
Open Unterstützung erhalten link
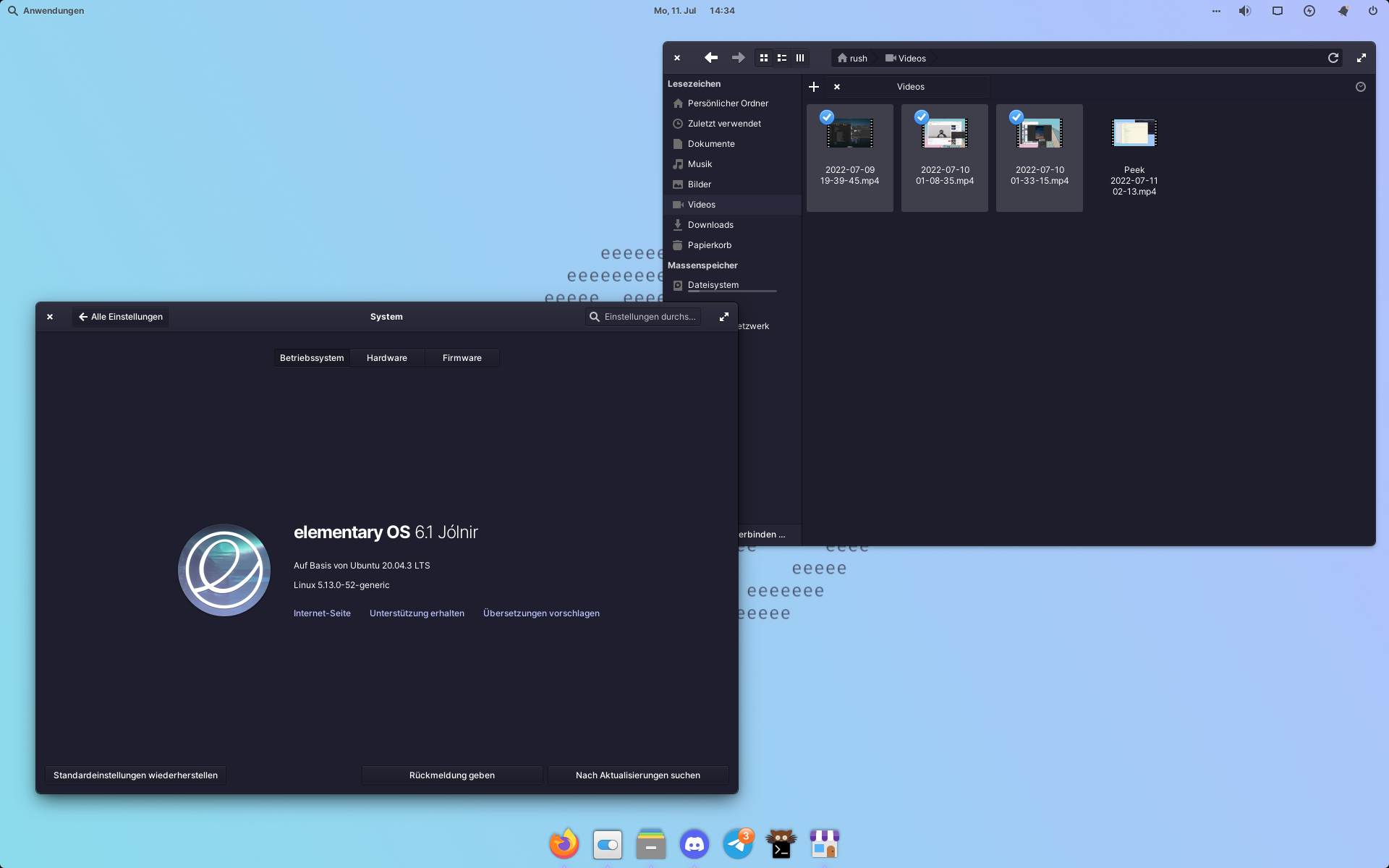(x=417, y=613)
